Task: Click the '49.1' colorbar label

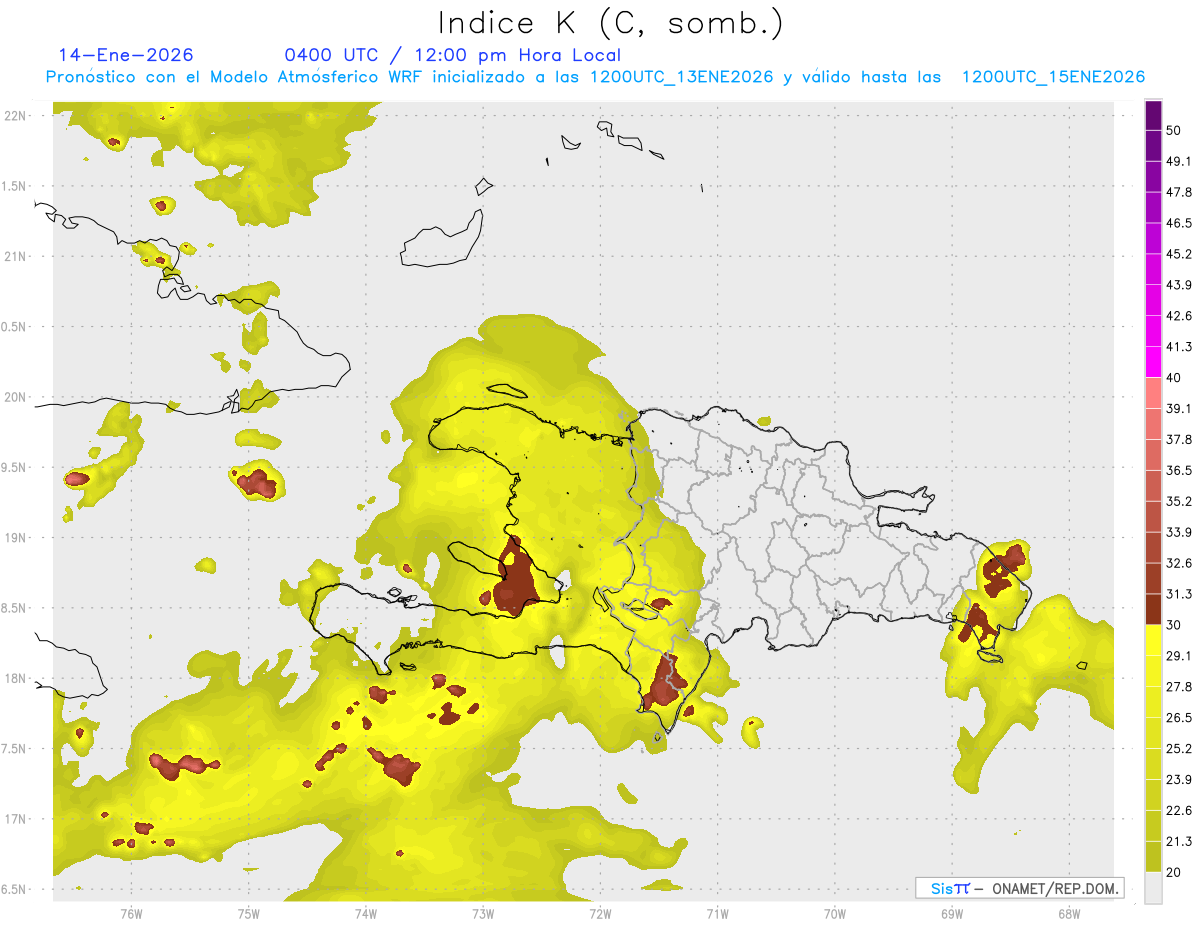Action: (x=1179, y=162)
